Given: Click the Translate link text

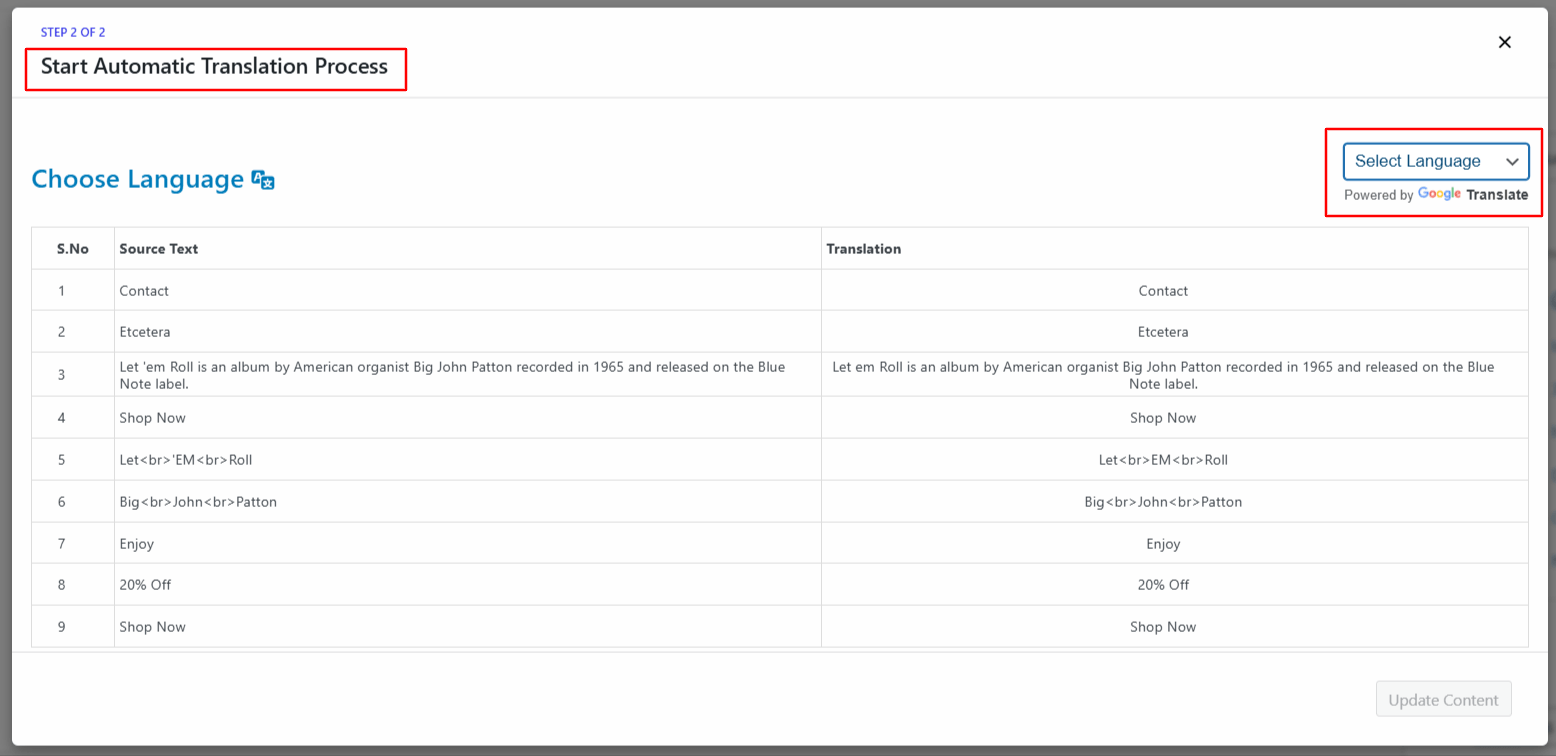Looking at the screenshot, I should click(1497, 195).
